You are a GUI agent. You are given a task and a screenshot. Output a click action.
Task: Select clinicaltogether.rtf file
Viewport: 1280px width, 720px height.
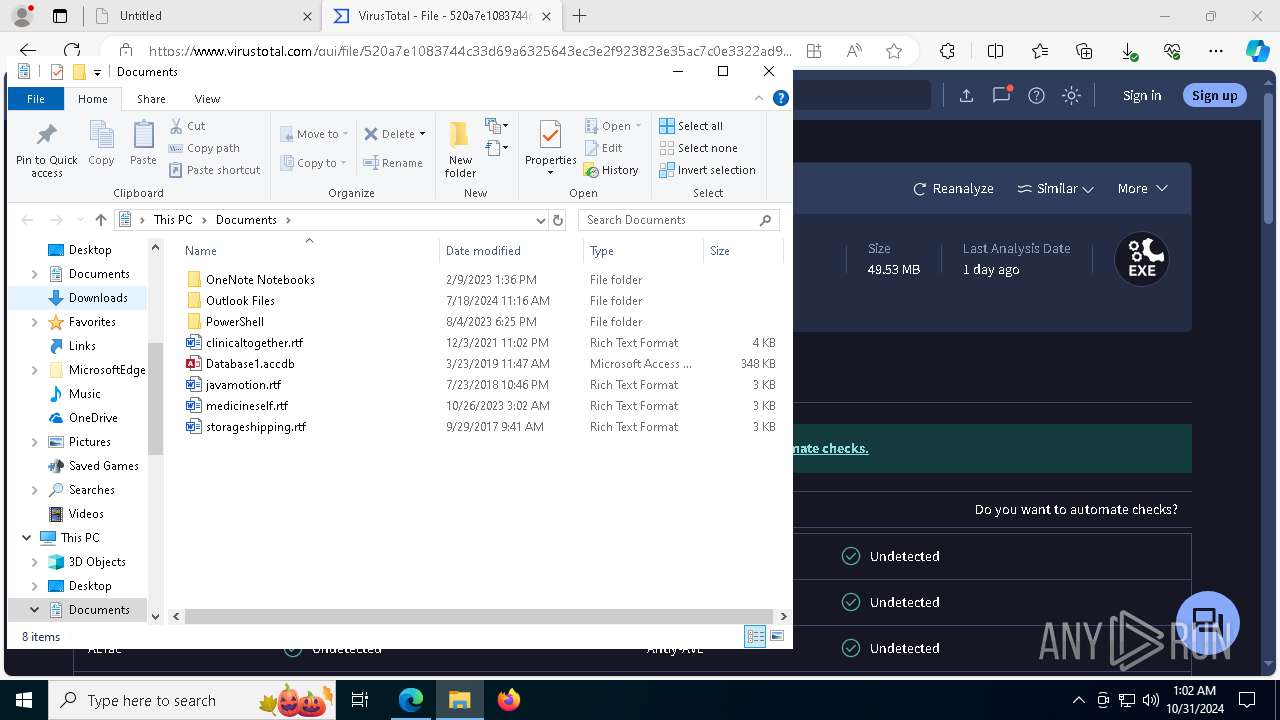(254, 343)
